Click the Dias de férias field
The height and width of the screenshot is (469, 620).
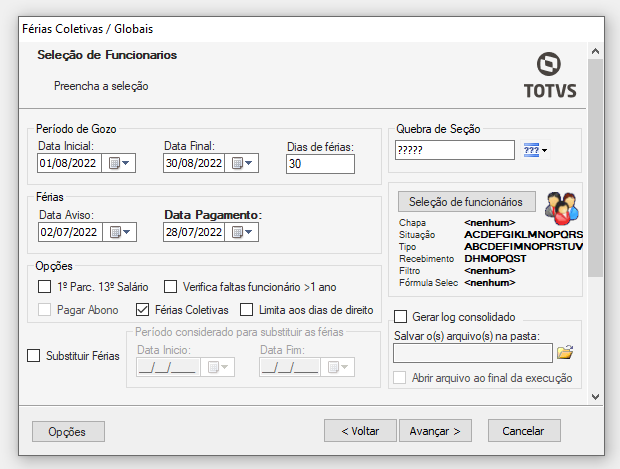tap(320, 164)
